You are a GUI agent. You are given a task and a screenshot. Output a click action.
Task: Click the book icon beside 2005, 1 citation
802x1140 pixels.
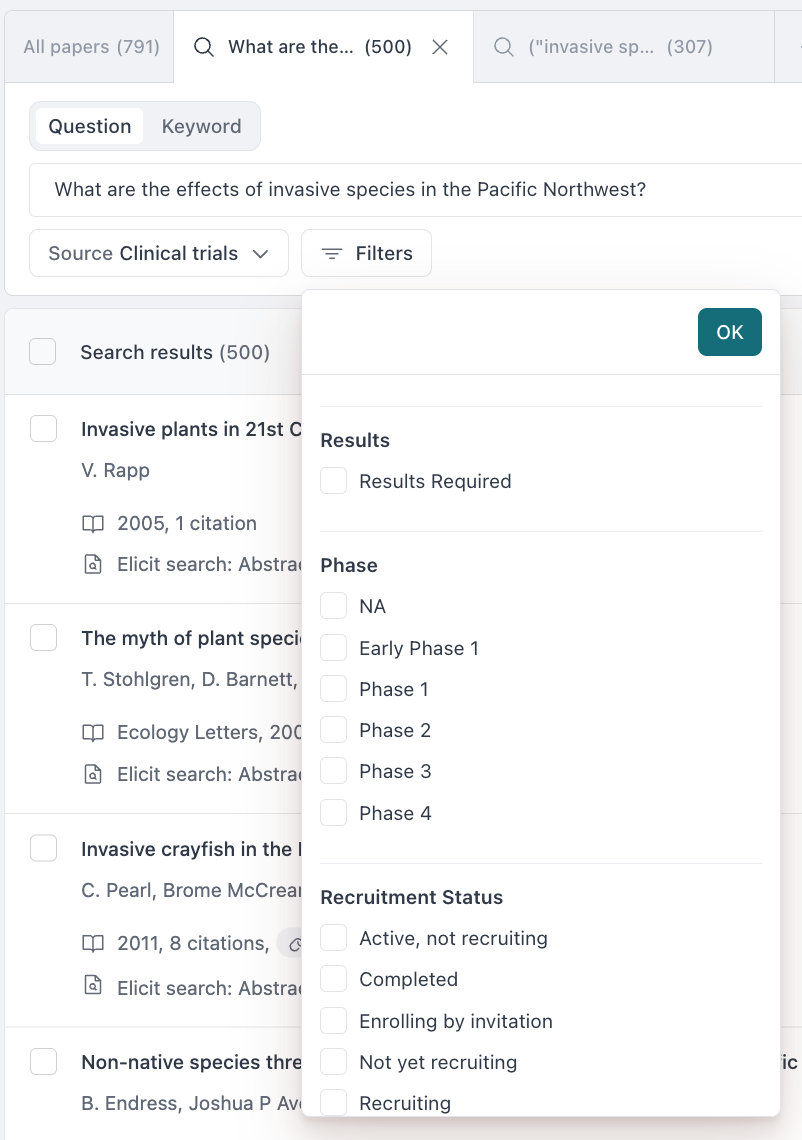click(x=93, y=524)
